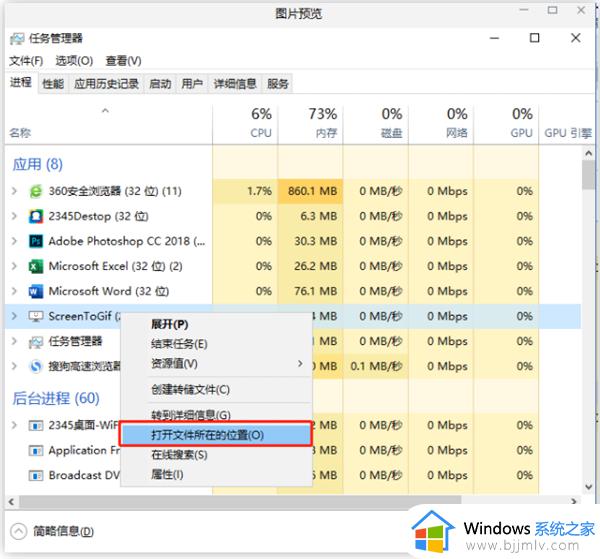Expand the 2345桌面-WiFi background process
The height and width of the screenshot is (559, 600).
14,425
